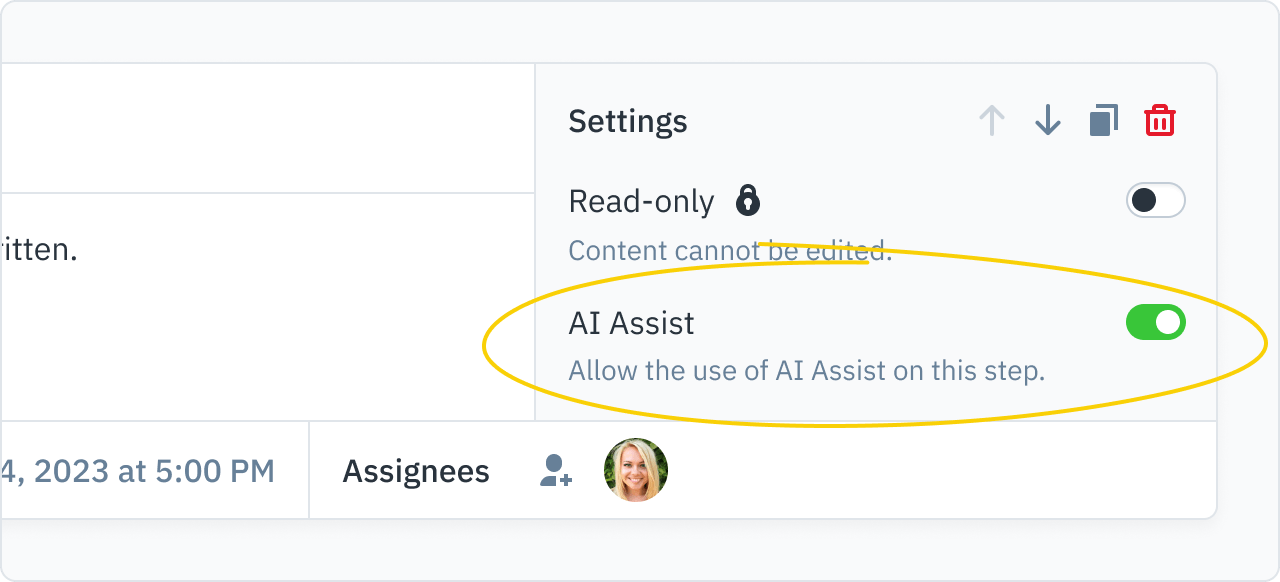The width and height of the screenshot is (1280, 582).
Task: Enable the Read-only toggle
Action: pyautogui.click(x=1155, y=201)
